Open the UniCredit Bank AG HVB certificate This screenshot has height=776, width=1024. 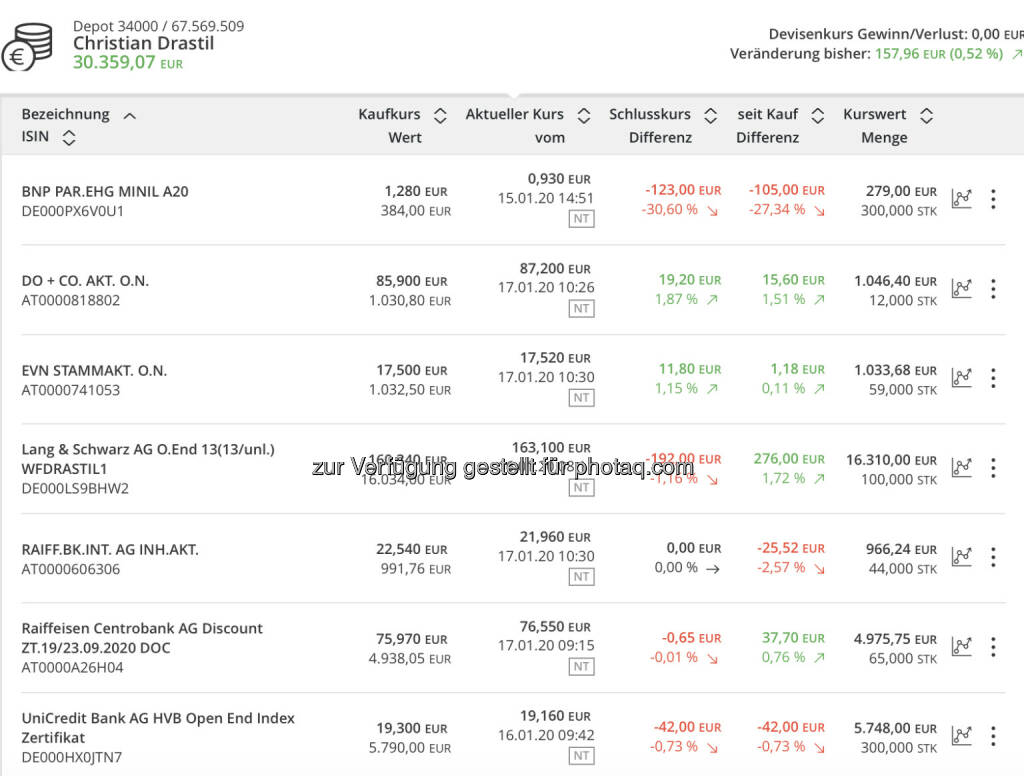click(158, 718)
